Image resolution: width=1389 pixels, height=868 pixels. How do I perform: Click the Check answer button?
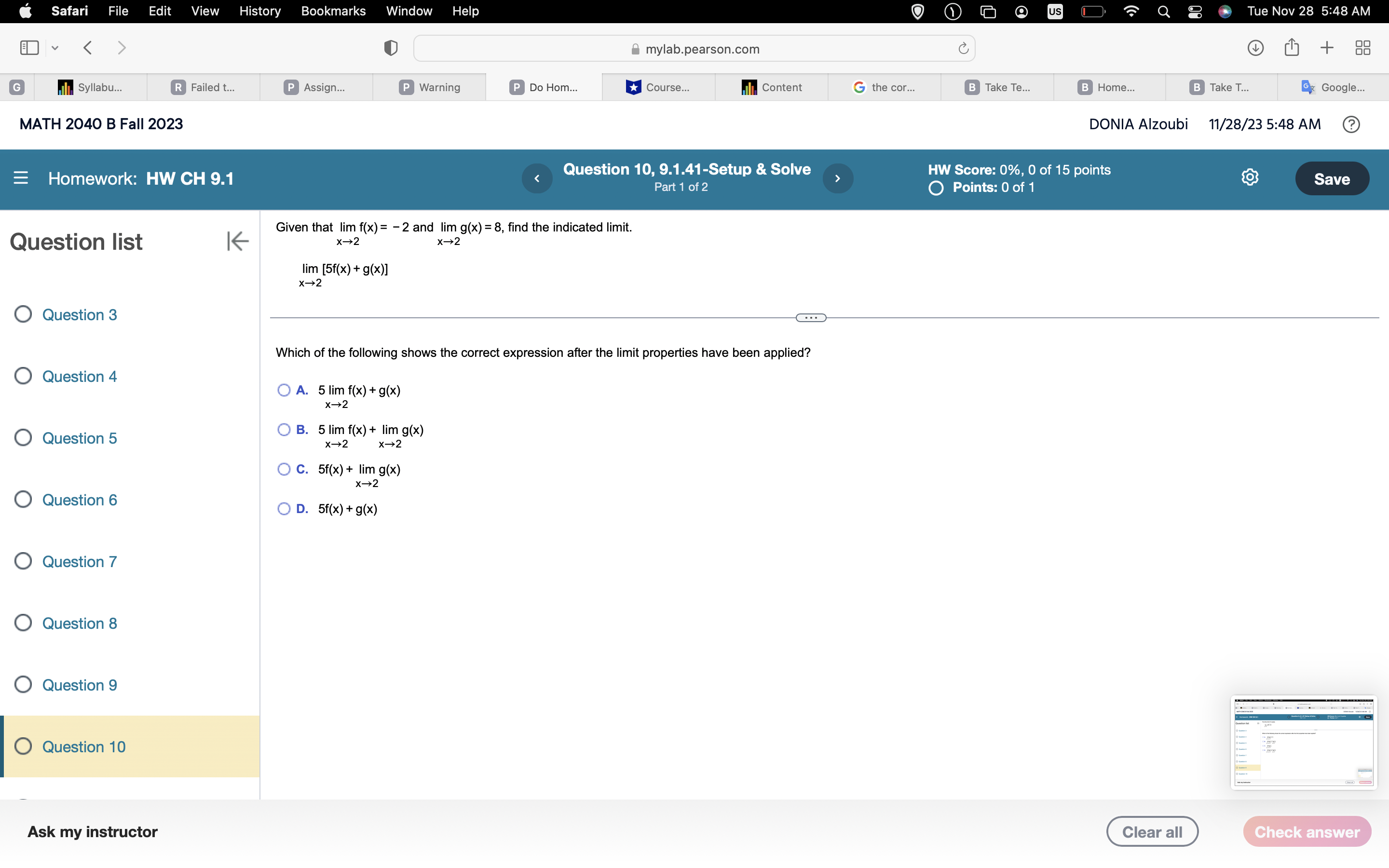[x=1307, y=831]
